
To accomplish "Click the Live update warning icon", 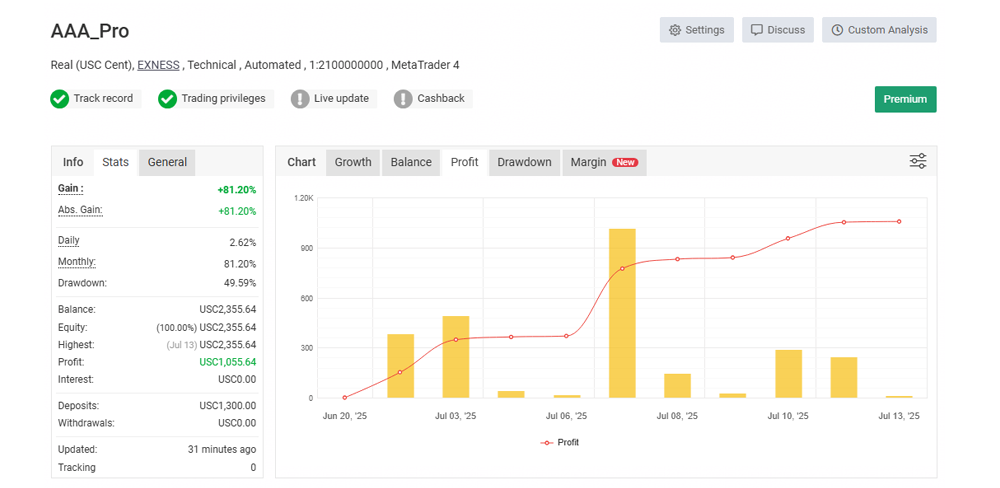I will pos(300,99).
